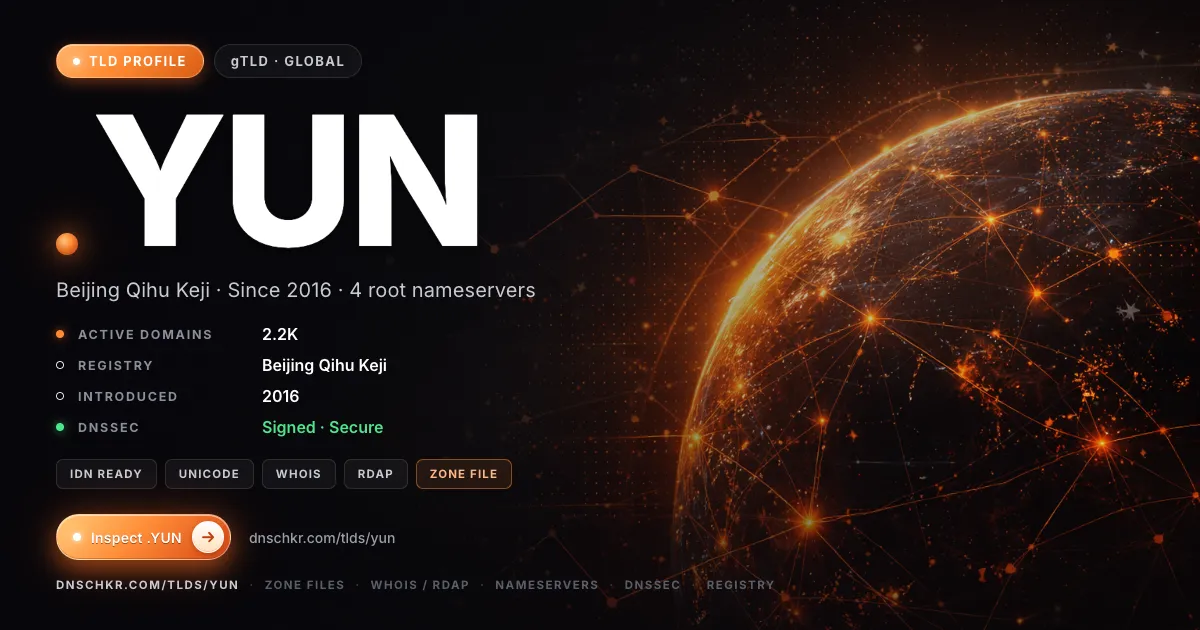The image size is (1200, 630).
Task: Select the IDN READY tag
Action: (x=106, y=474)
